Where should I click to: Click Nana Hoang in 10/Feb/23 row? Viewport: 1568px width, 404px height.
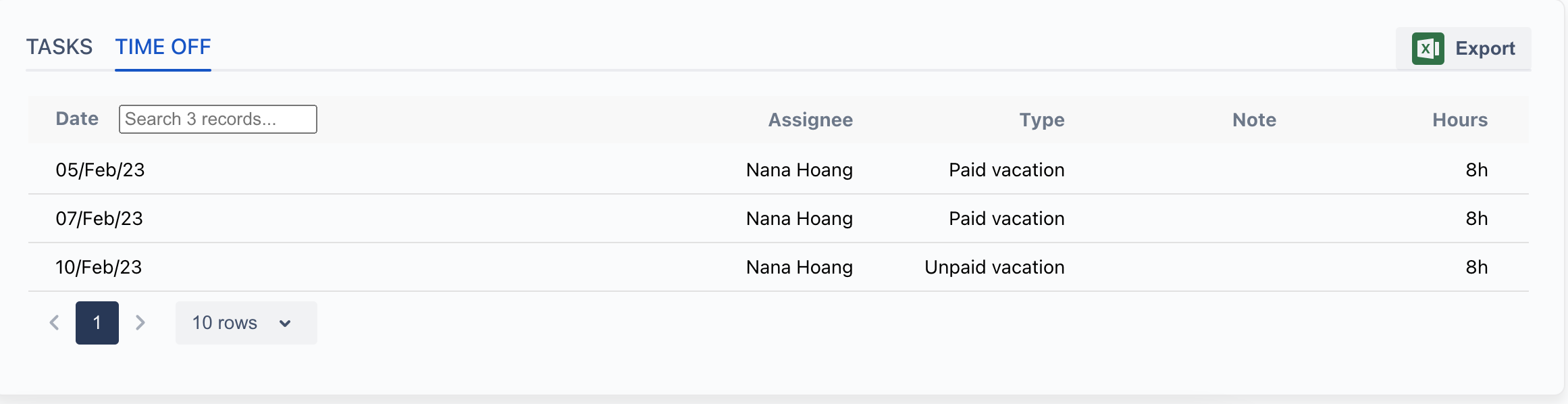pyautogui.click(x=800, y=268)
